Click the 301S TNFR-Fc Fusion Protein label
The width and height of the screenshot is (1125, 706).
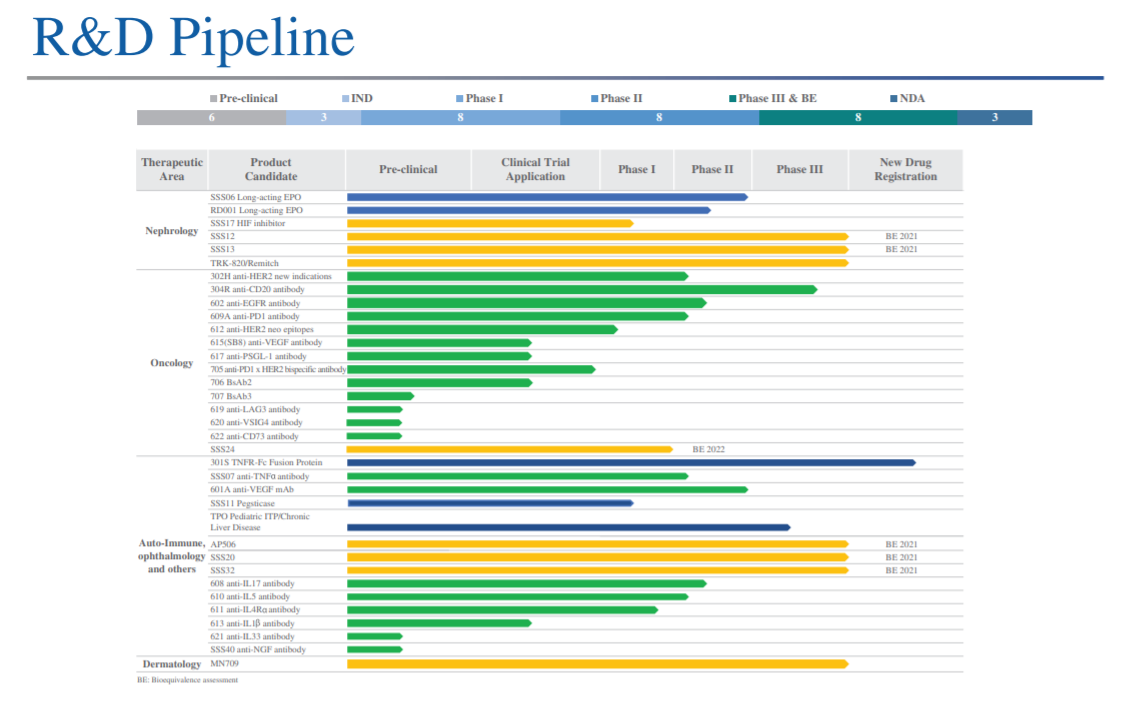tap(266, 463)
